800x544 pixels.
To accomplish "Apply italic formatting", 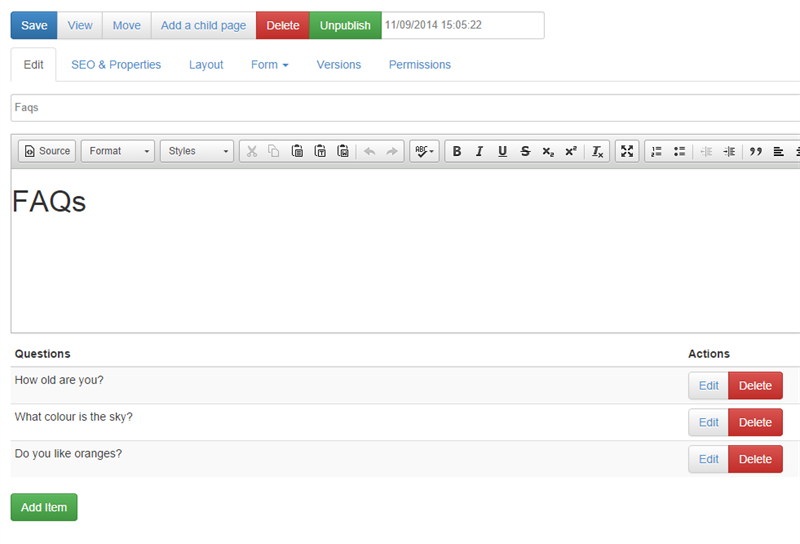I will pos(479,151).
